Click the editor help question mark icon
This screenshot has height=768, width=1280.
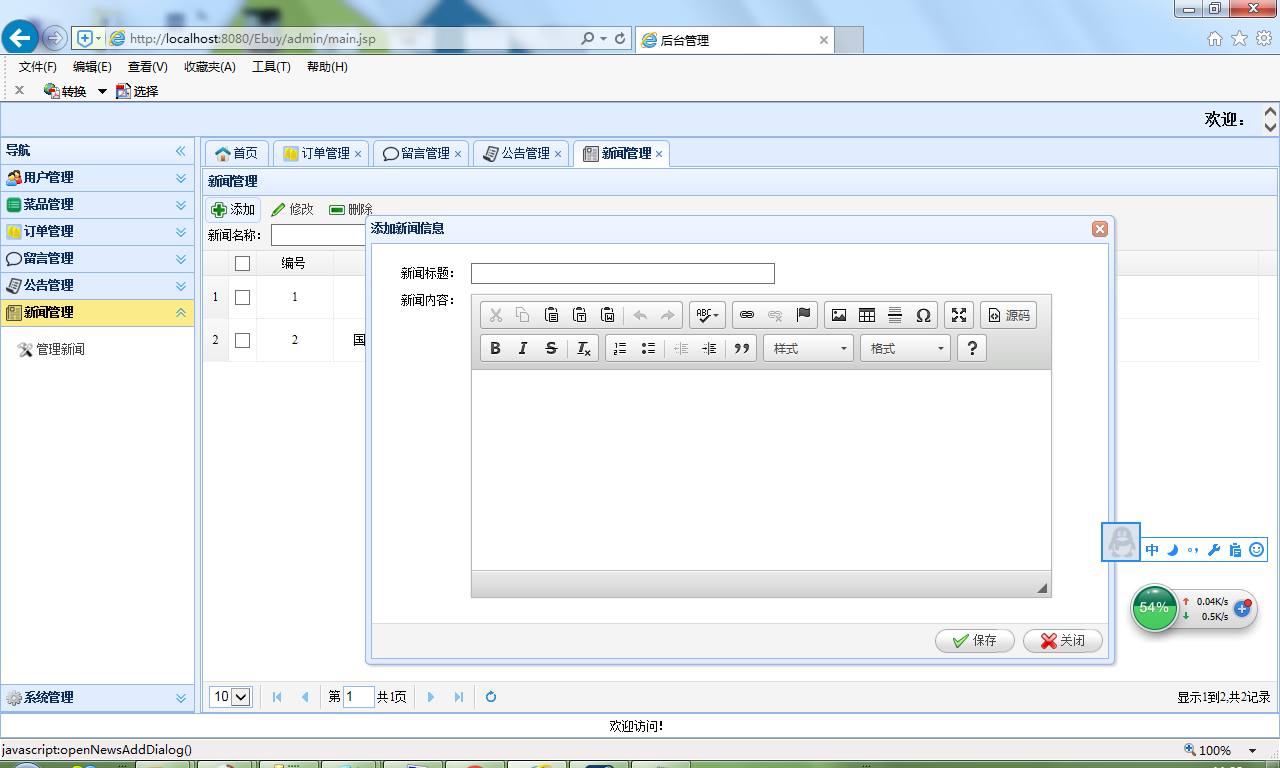click(972, 348)
